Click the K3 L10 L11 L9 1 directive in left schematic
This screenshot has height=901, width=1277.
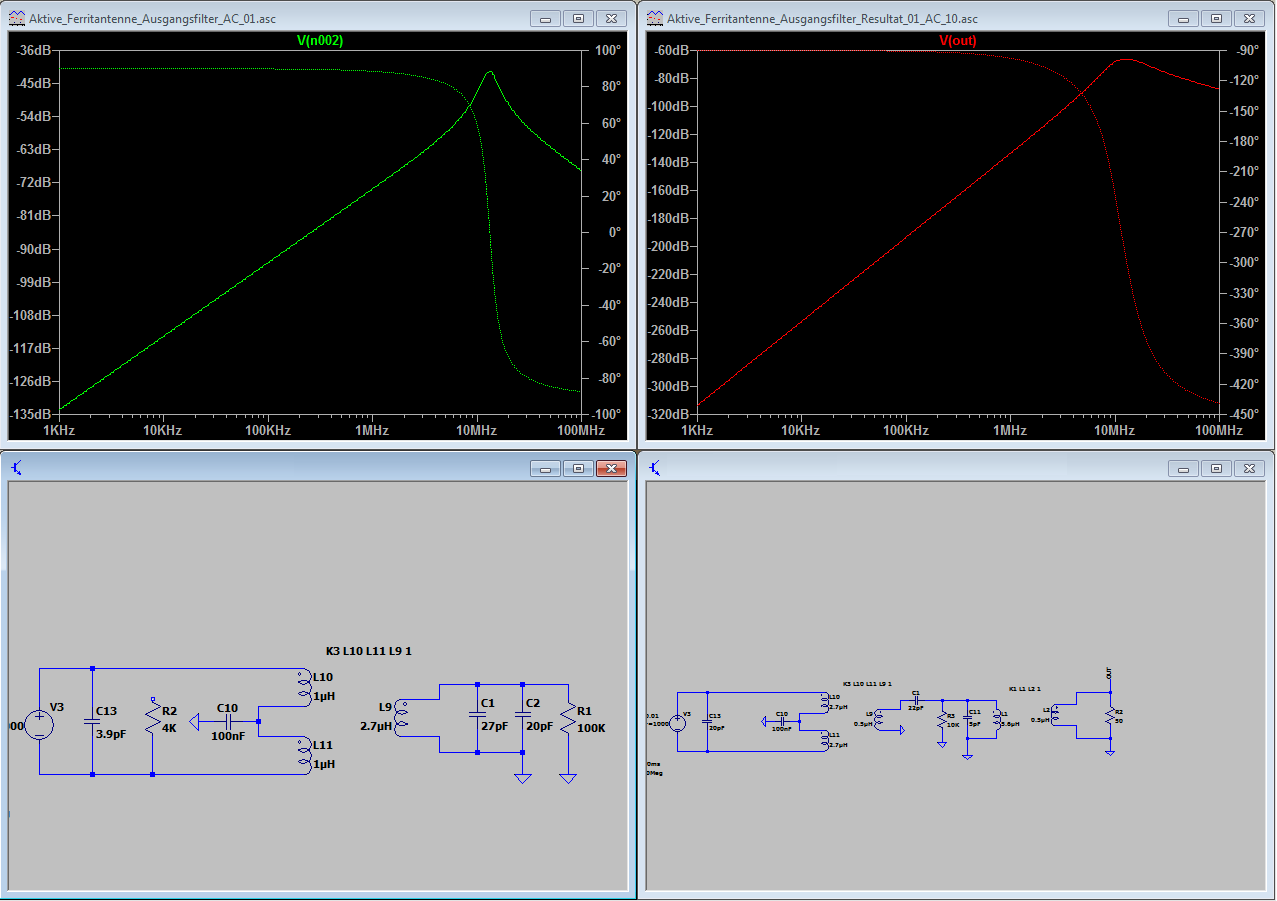[369, 651]
